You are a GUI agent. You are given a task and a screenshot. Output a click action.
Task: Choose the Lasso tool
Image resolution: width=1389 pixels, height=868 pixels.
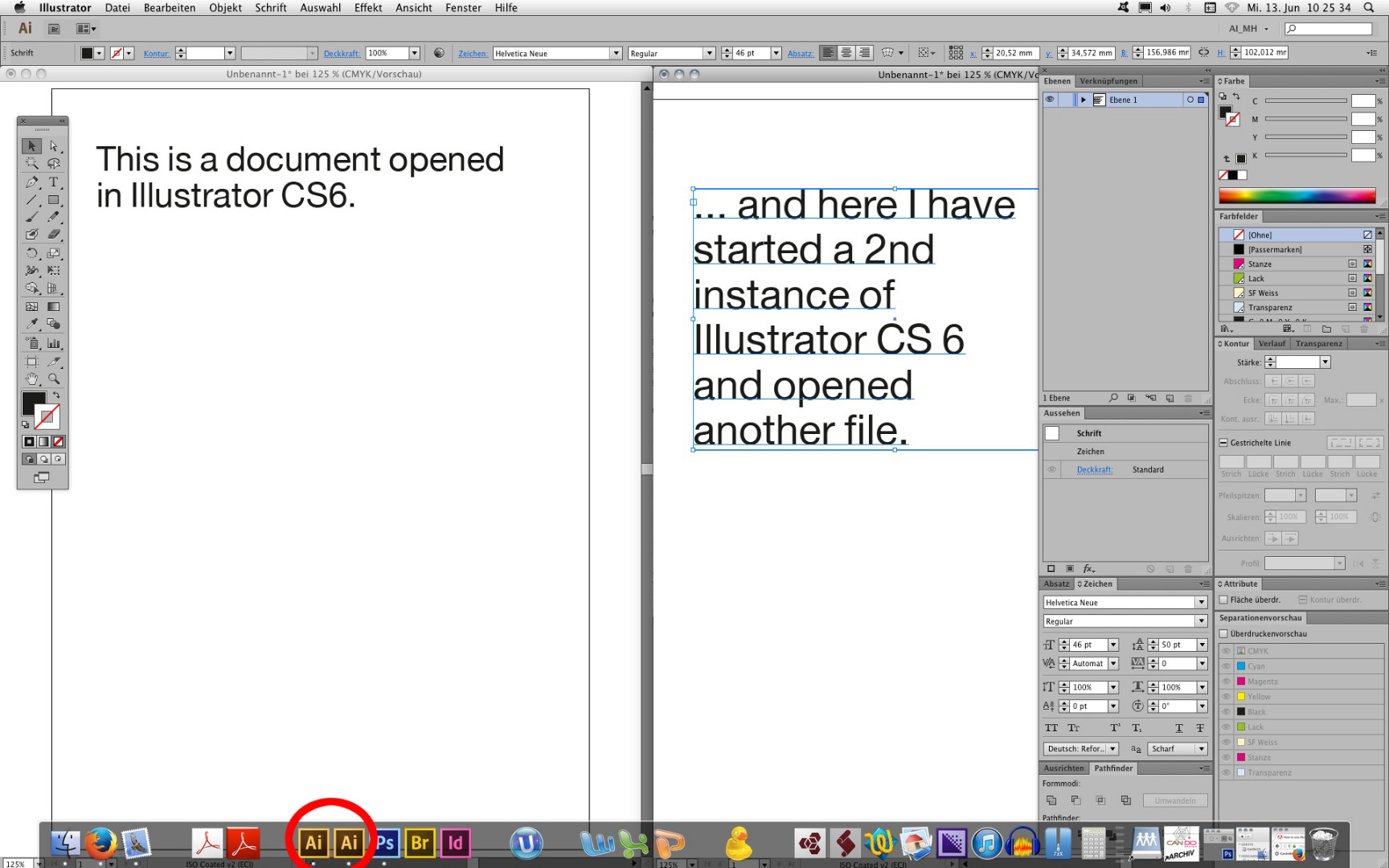coord(54,164)
